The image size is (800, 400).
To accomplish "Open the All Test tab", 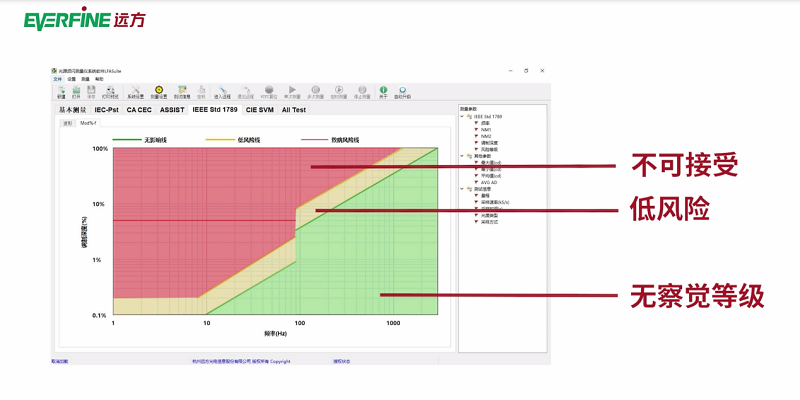I will (294, 110).
